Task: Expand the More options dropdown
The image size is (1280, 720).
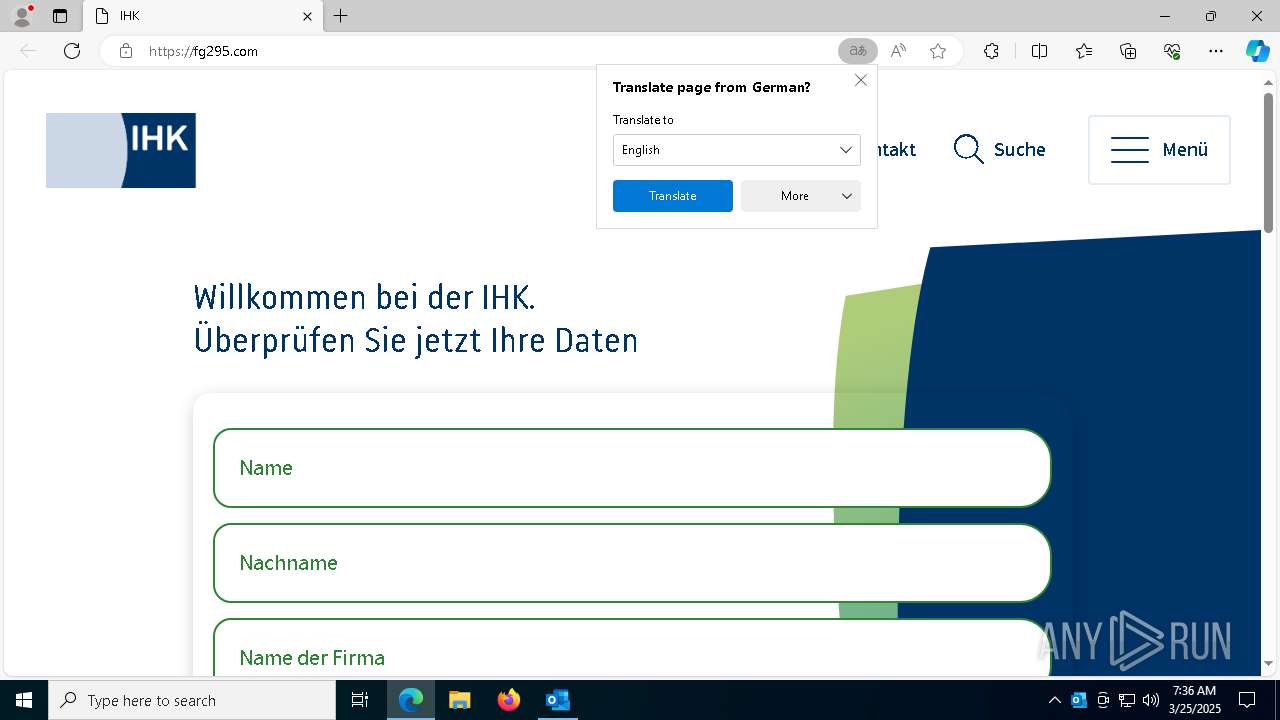Action: tap(801, 196)
